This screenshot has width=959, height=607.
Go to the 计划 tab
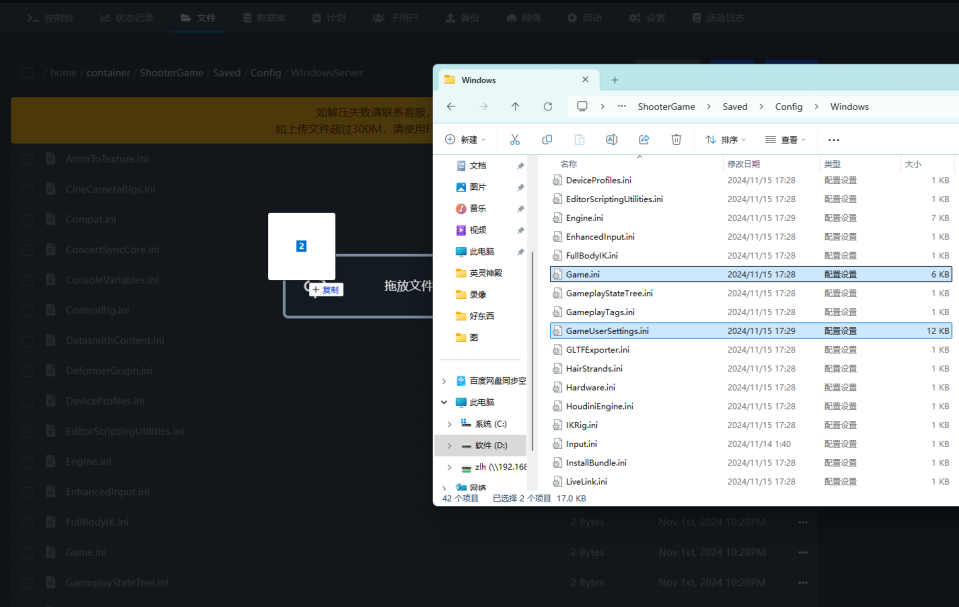[x=328, y=18]
